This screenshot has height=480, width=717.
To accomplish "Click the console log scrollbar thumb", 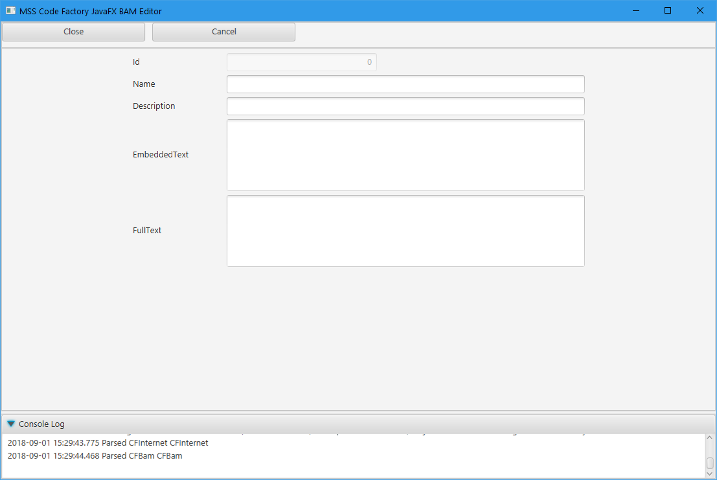I will 710,463.
